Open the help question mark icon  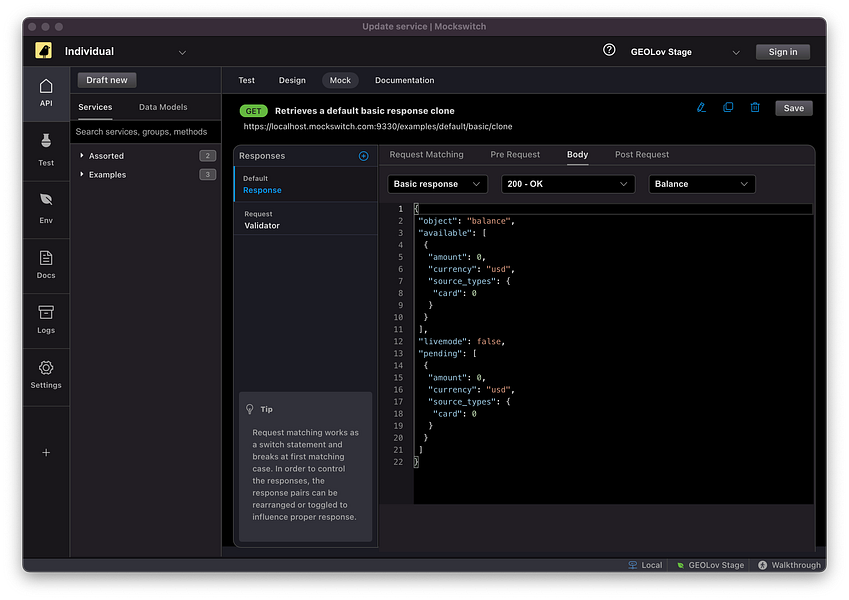[x=609, y=50]
